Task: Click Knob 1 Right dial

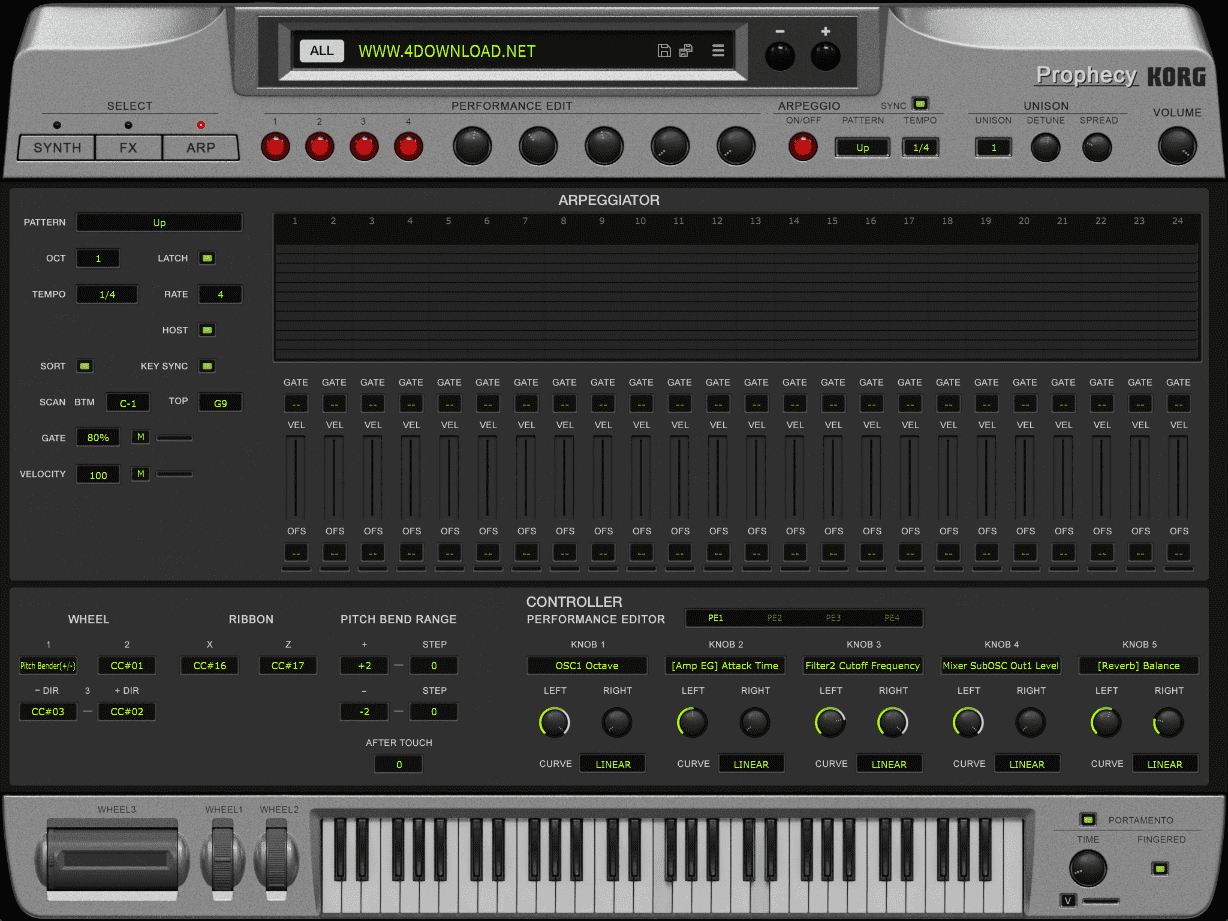Action: point(617,722)
